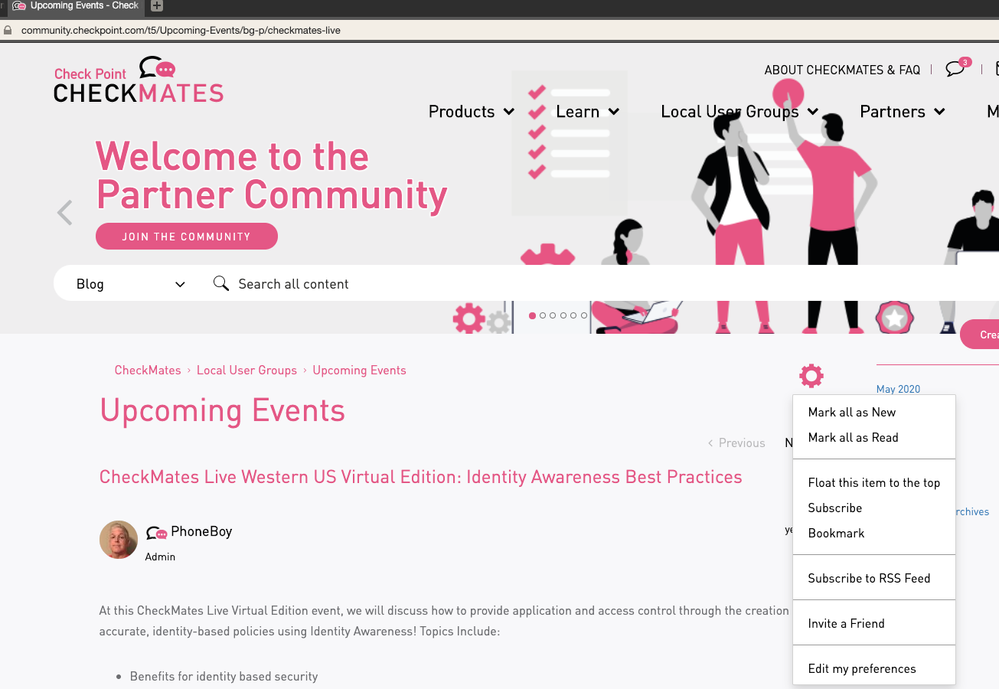Click the Admin label under PhoneBoy
999x689 pixels.
160,557
